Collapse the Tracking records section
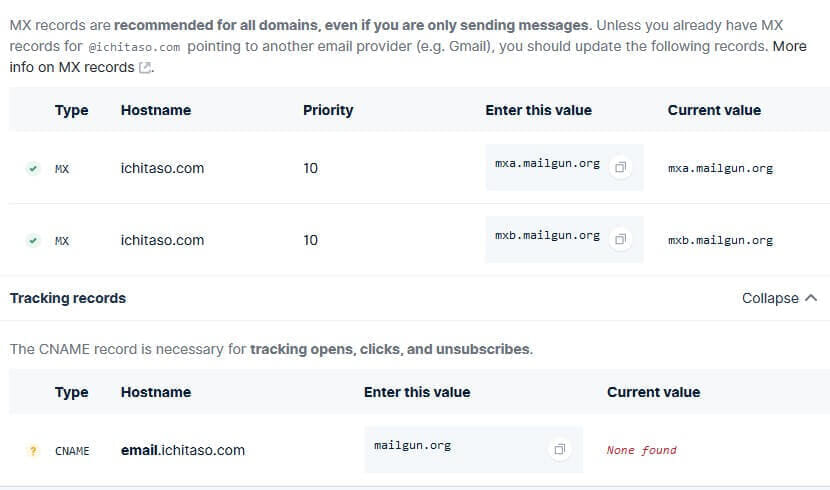This screenshot has height=490, width=830. (779, 298)
